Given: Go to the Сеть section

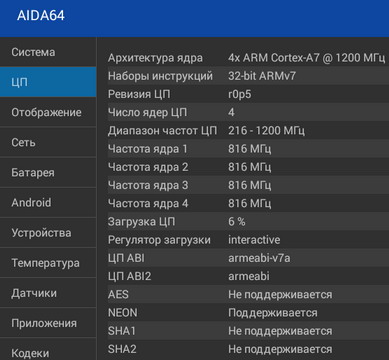Looking at the screenshot, I should [x=48, y=142].
